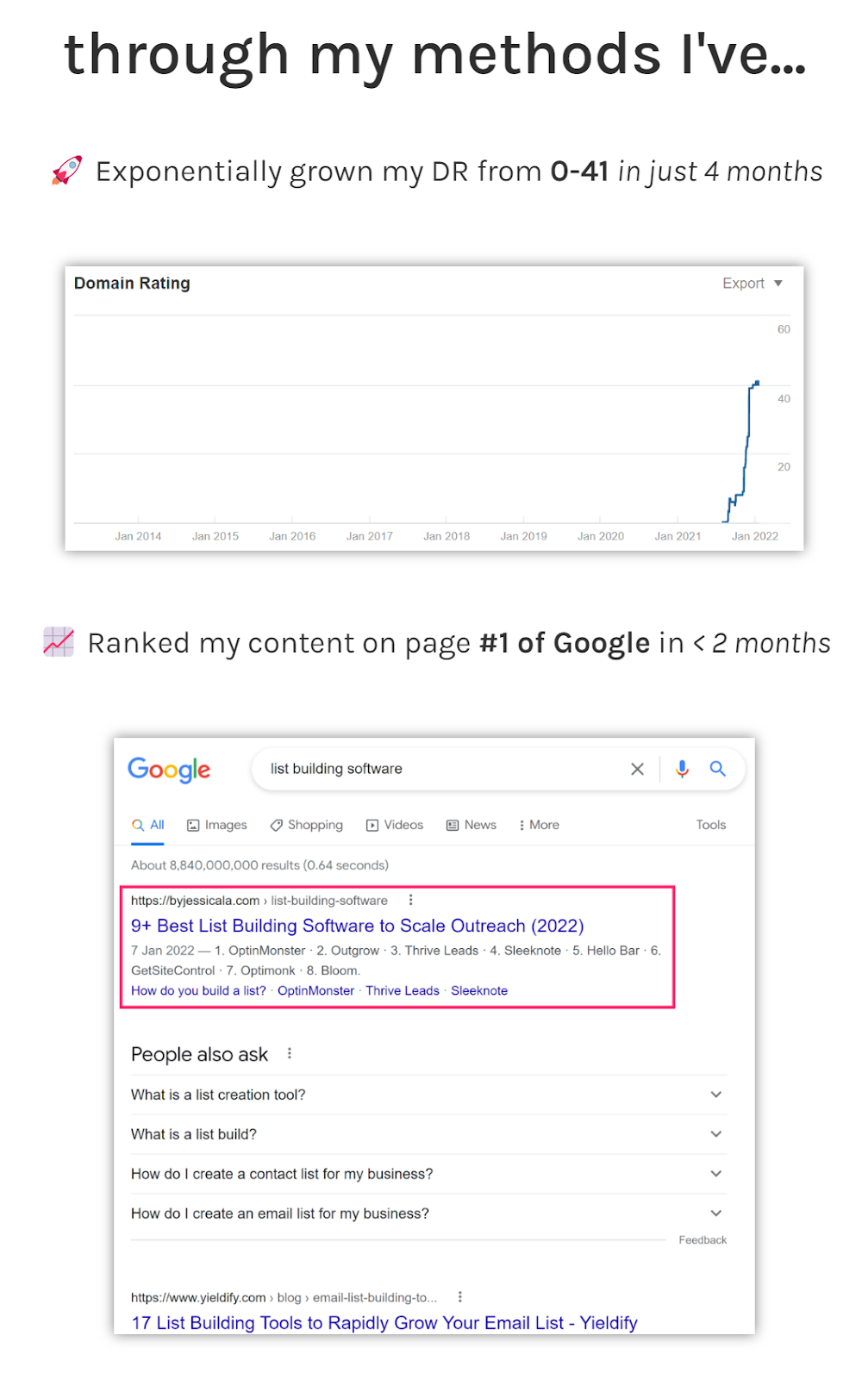Click the upward chart emoji icon
868x1379 pixels.
59,642
